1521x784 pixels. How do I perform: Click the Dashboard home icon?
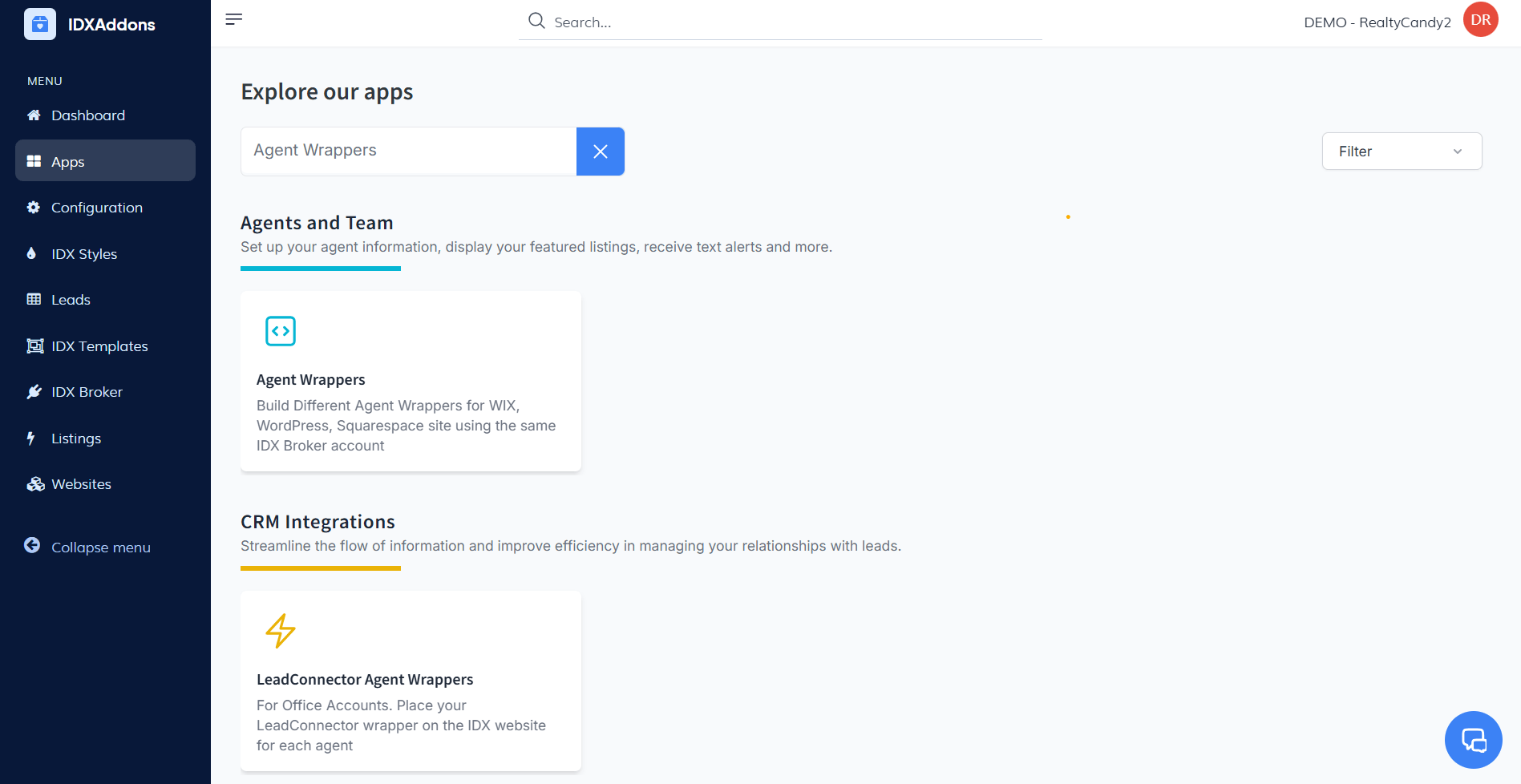pos(34,115)
